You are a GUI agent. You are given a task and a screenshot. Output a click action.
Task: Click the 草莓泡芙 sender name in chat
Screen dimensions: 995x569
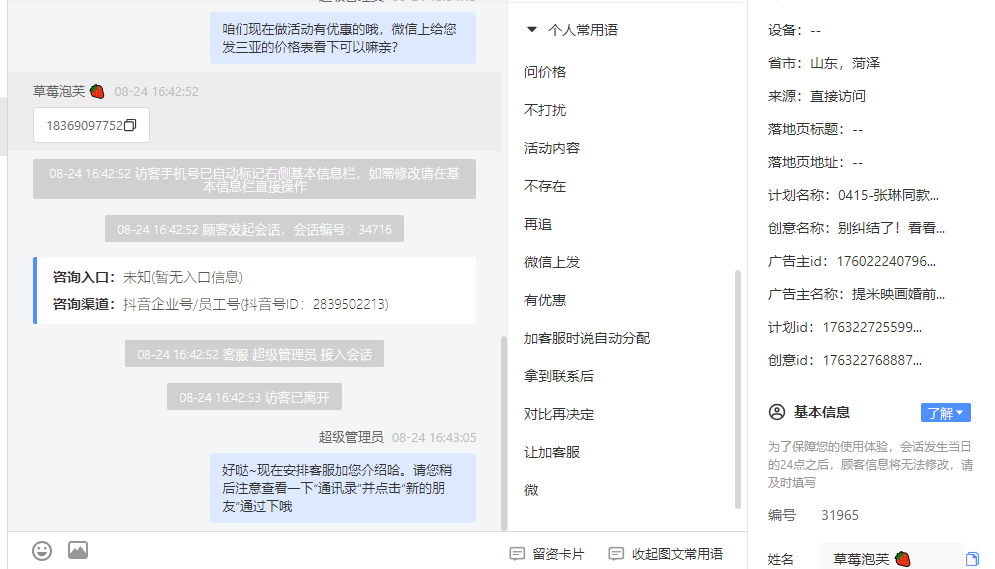tap(59, 91)
